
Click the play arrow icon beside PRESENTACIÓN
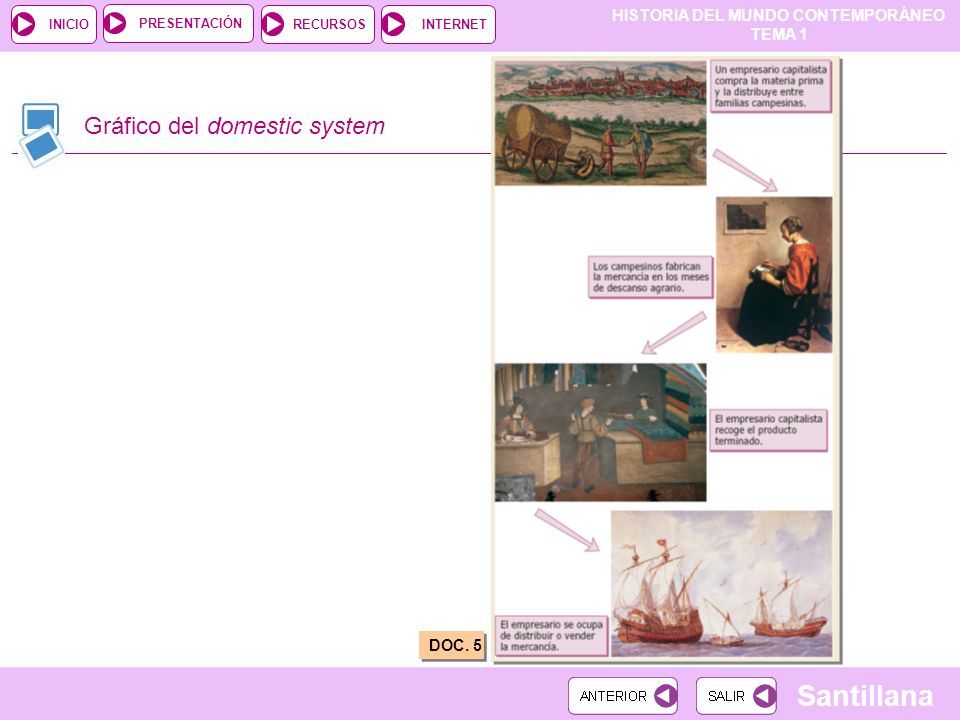115,23
